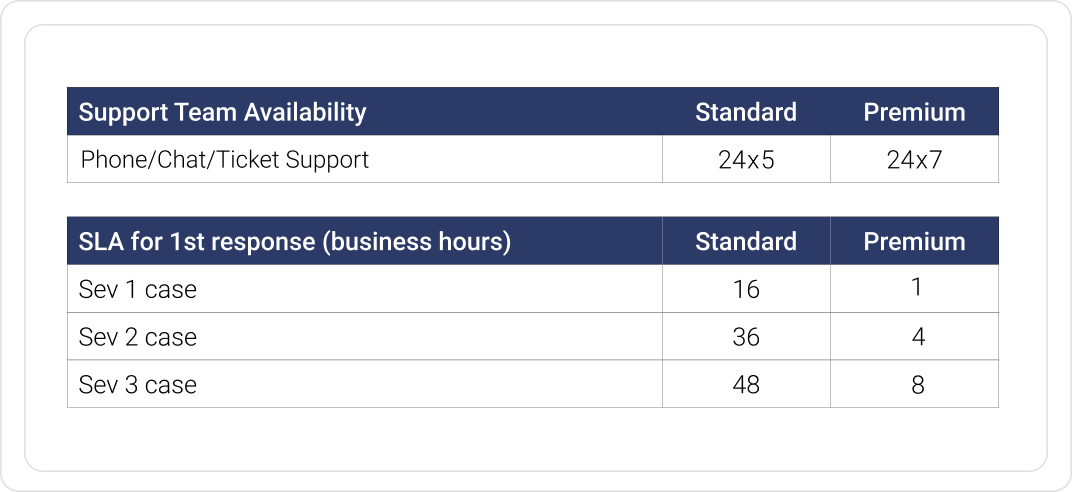Click the 'Sev 1 case' row label
The image size is (1072, 492).
138,290
